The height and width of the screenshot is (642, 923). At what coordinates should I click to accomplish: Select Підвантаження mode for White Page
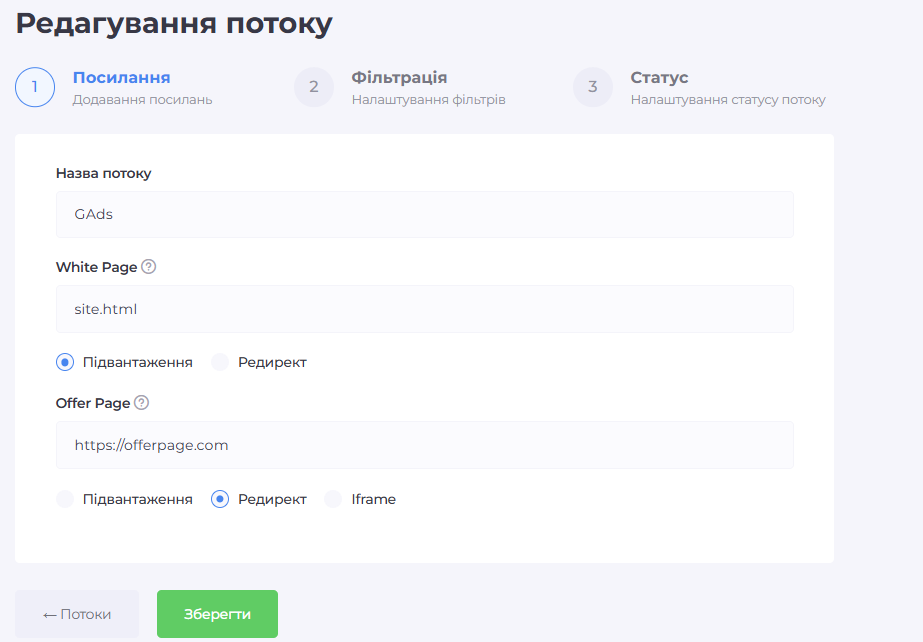point(63,362)
